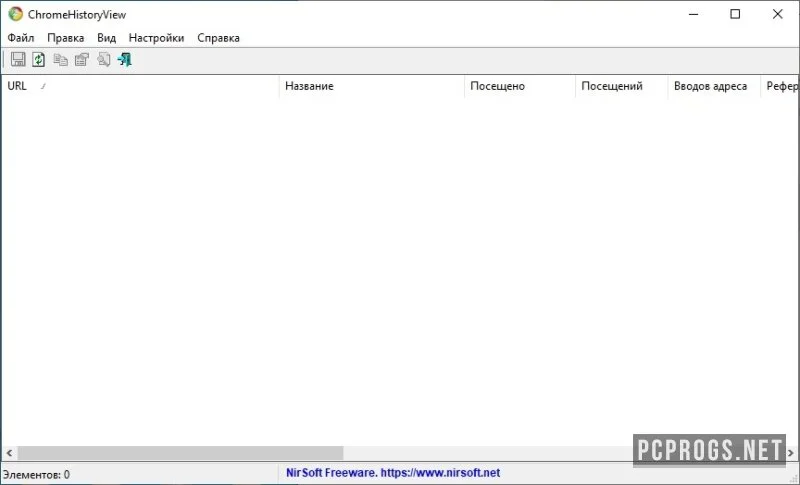The width and height of the screenshot is (800, 485).
Task: Sort by the Вводов адреса column header
Action: [x=714, y=86]
